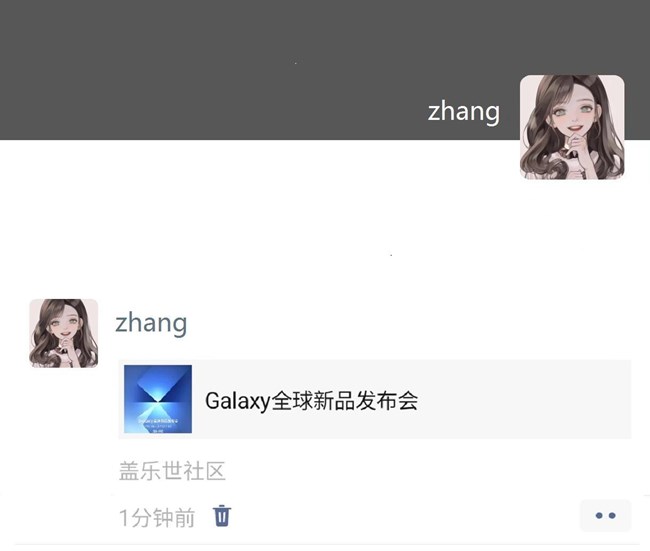Viewport: 650px width, 551px height.
Task: Open the two-dot like and comment menu
Action: [605, 515]
